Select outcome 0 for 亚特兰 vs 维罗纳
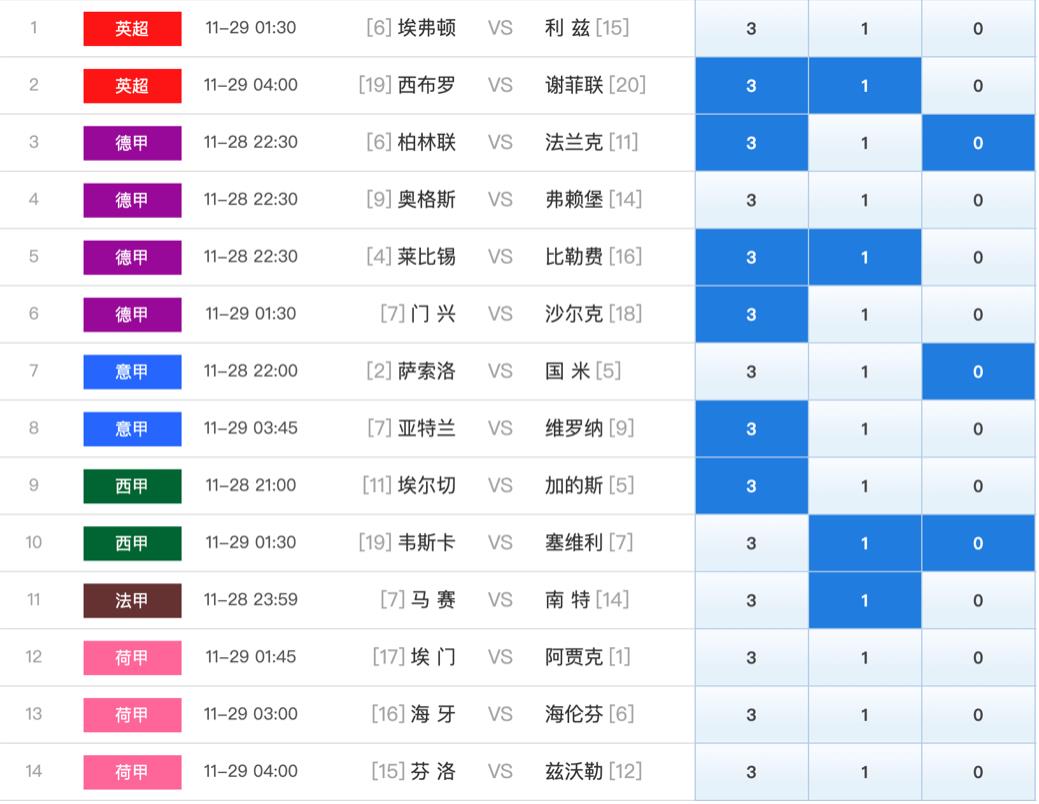The height and width of the screenshot is (804, 1039). pyautogui.click(x=978, y=429)
